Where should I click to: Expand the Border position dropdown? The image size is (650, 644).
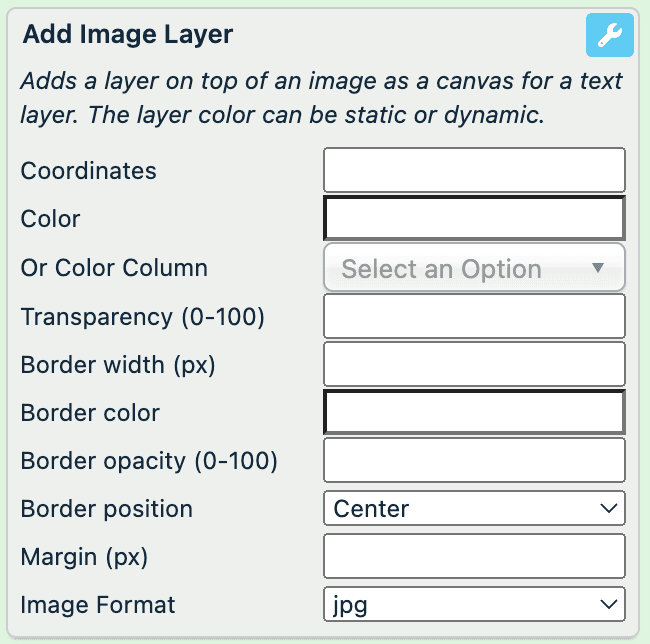474,508
